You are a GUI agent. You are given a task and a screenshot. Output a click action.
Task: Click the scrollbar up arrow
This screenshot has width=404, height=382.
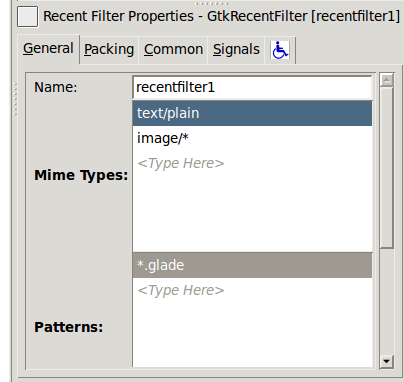pos(387,80)
